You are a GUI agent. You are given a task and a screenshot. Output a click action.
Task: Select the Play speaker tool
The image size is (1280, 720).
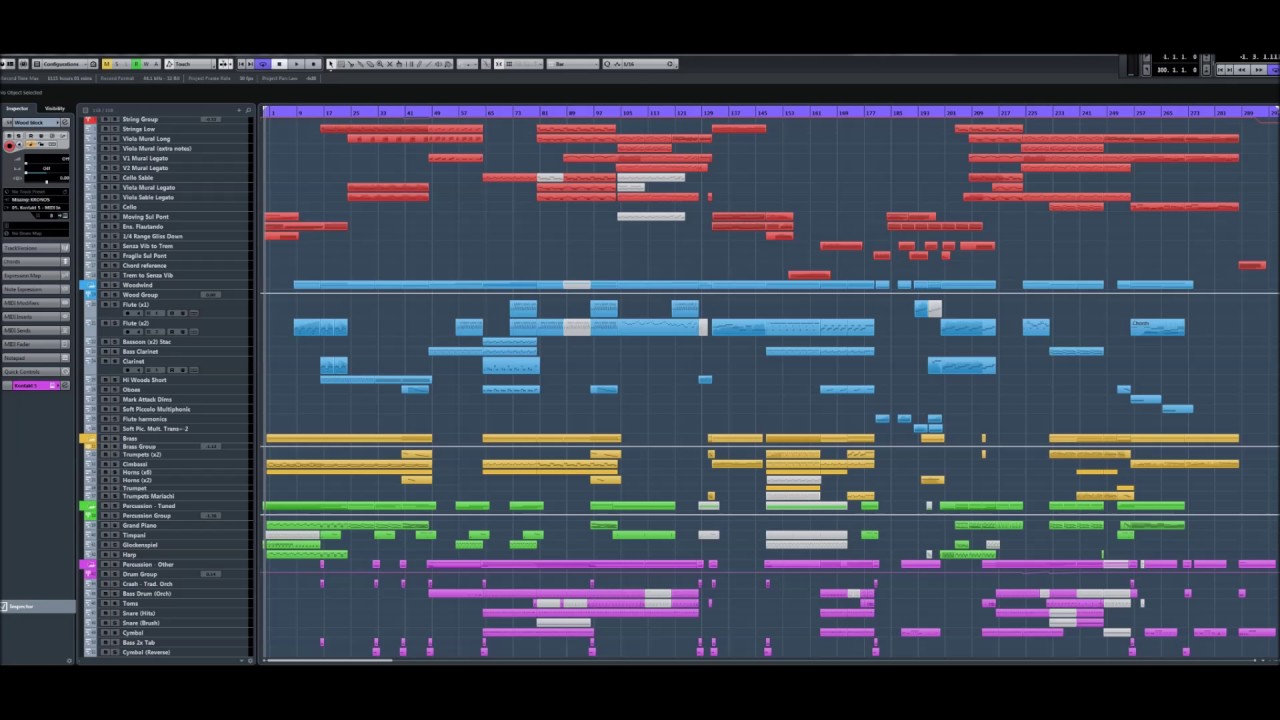[x=438, y=64]
